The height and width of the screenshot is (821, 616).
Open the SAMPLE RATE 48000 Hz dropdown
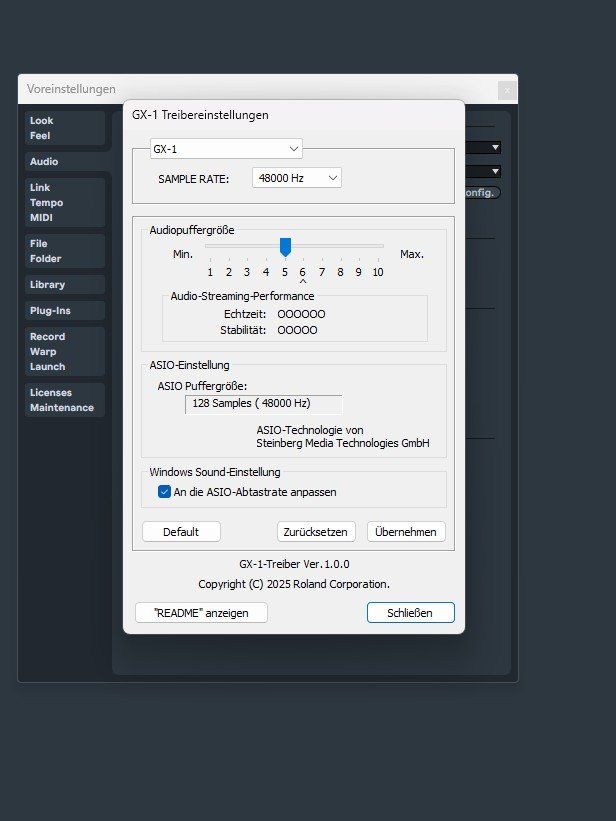(x=296, y=178)
